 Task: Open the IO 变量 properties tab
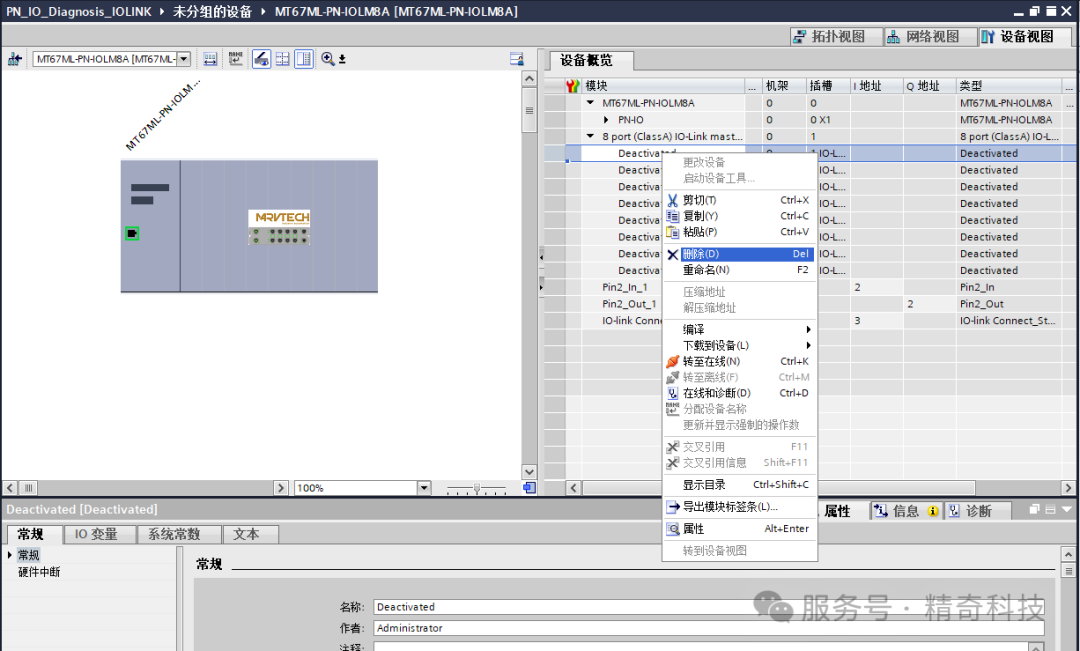[x=96, y=535]
